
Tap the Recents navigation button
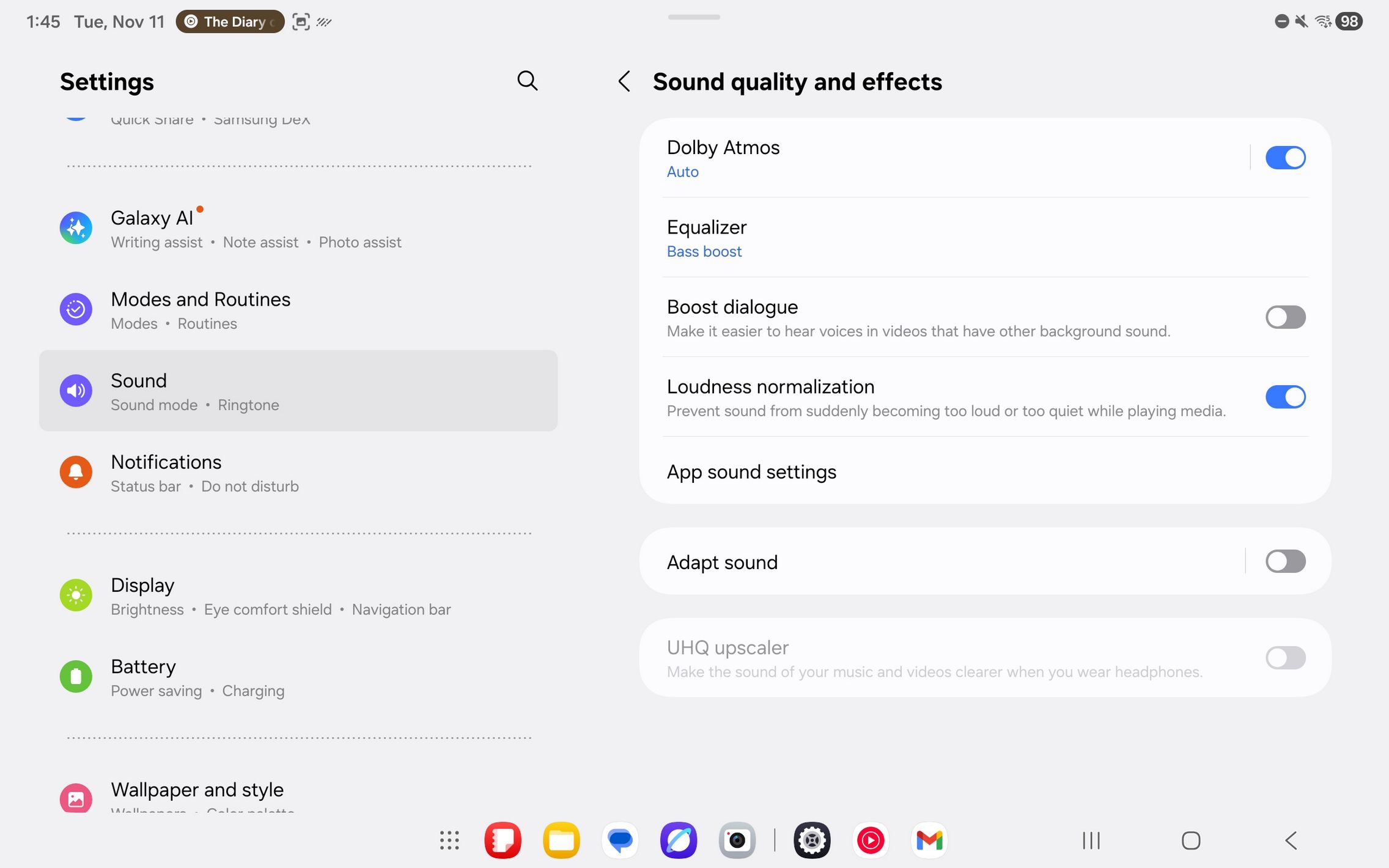point(1091,840)
